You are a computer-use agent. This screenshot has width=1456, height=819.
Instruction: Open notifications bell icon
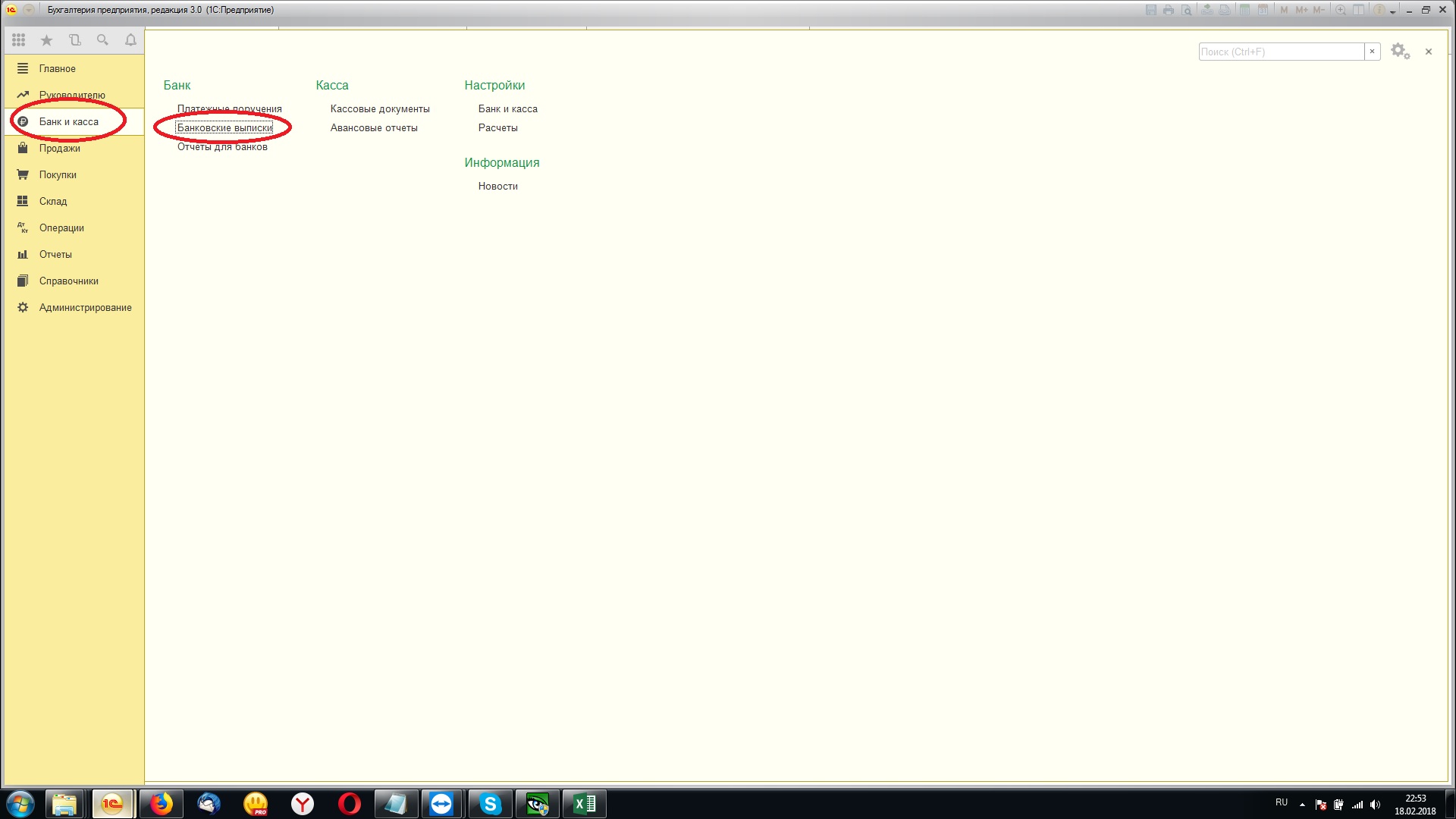coord(130,40)
